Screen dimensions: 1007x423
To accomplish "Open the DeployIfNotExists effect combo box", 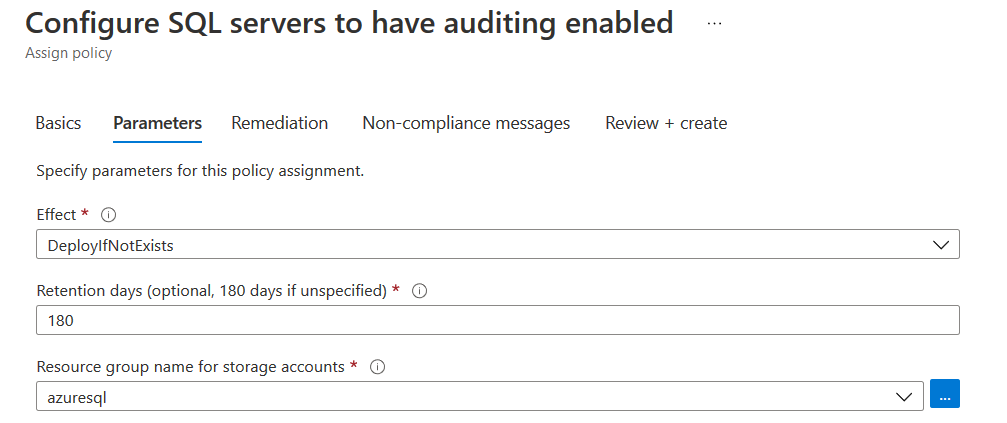I will coord(480,245).
